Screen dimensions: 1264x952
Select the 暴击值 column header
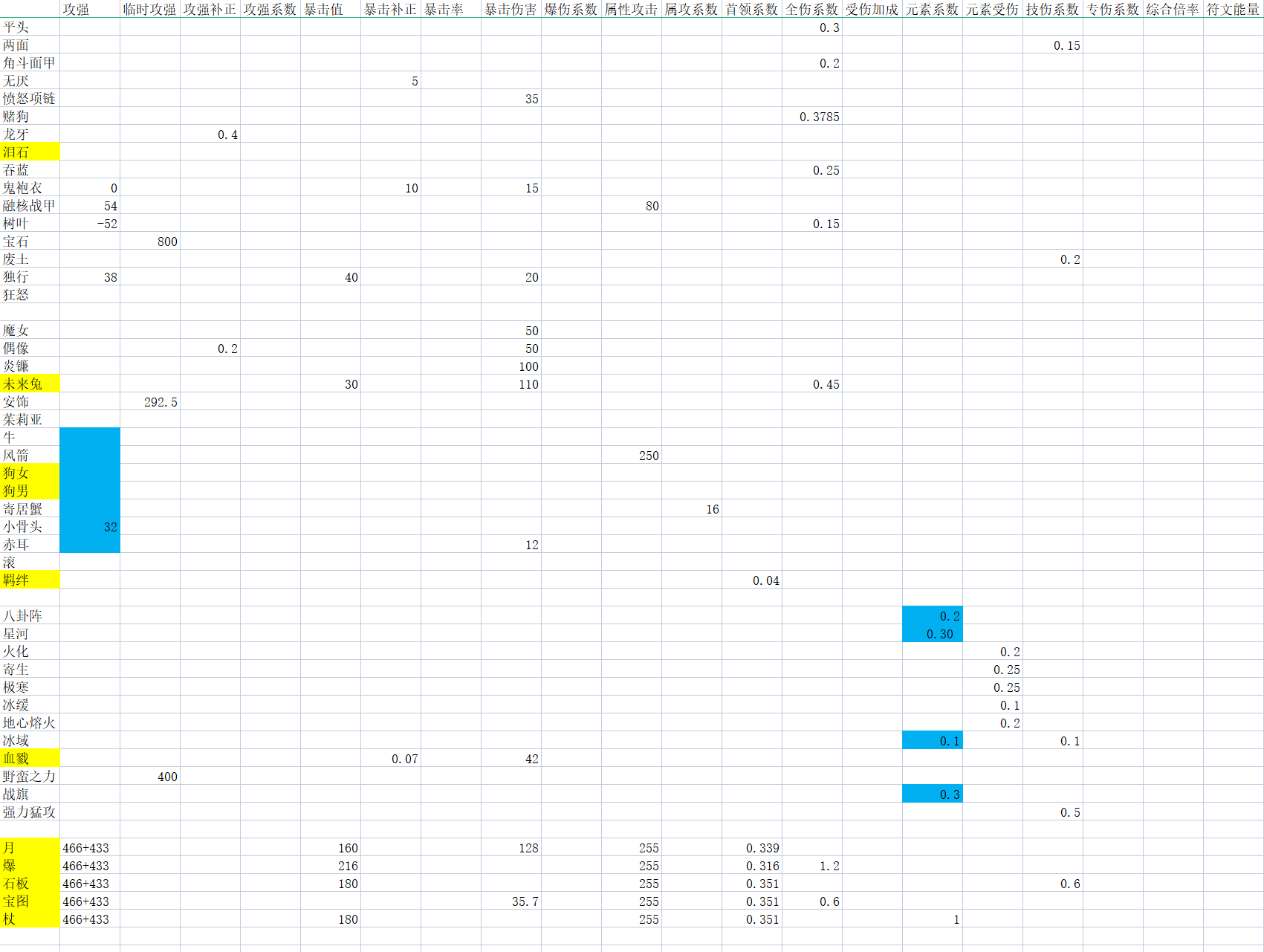tap(331, 9)
